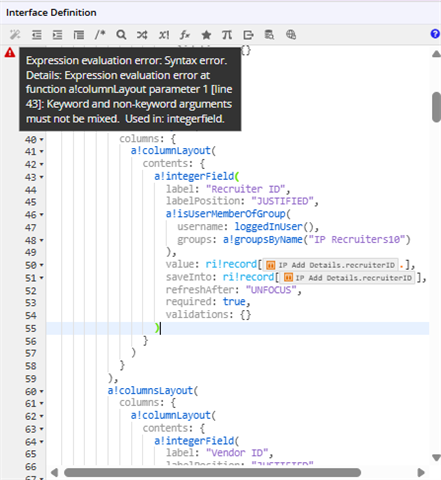The image size is (441, 480).
Task: Collapse code fold at line 46
Action: [42, 215]
